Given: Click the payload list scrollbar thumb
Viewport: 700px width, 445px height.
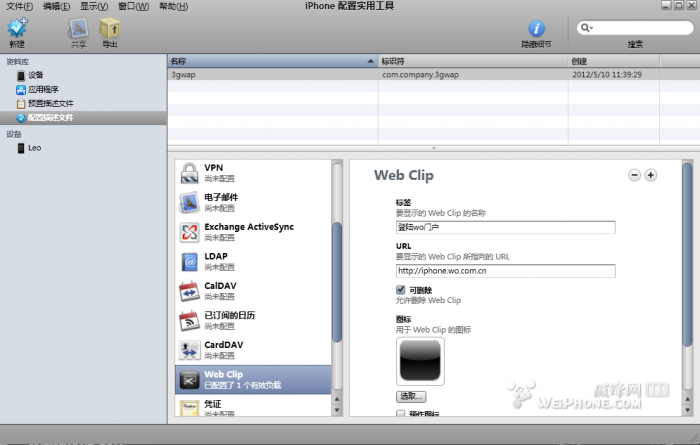Looking at the screenshot, I should (x=337, y=282).
